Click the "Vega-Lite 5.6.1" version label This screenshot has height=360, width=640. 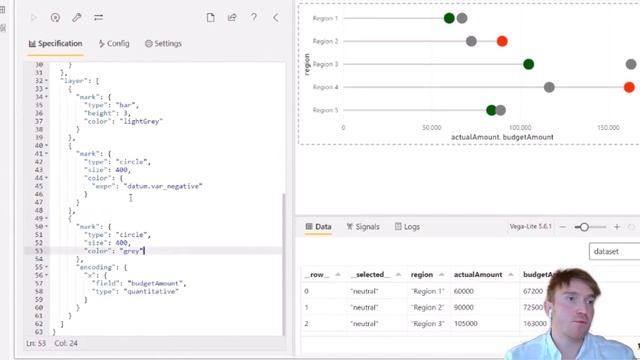pos(530,226)
